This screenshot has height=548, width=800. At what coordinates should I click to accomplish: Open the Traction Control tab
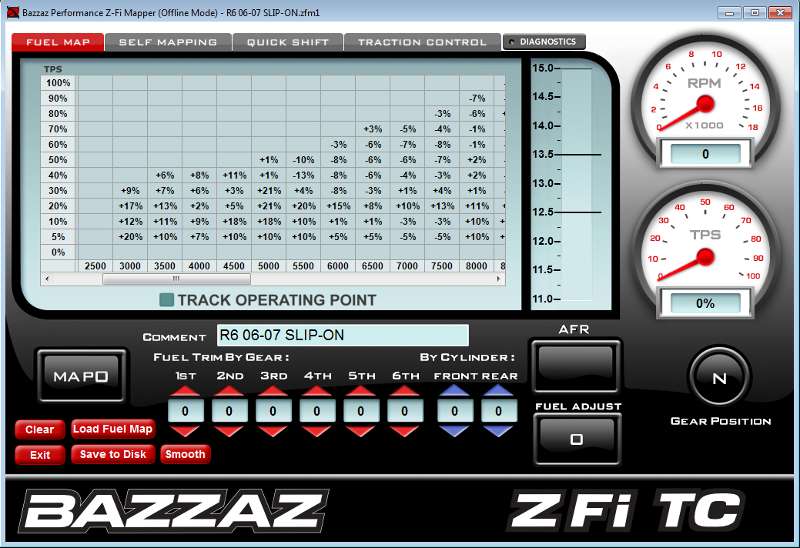tap(422, 42)
